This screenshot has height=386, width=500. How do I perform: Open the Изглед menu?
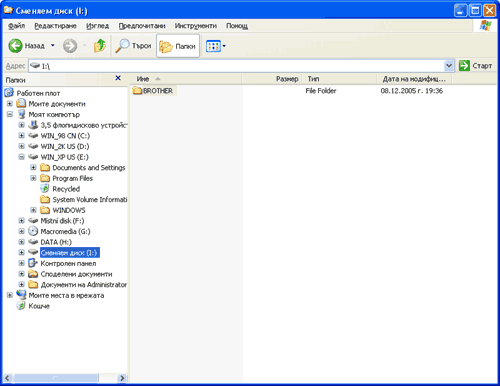97,26
